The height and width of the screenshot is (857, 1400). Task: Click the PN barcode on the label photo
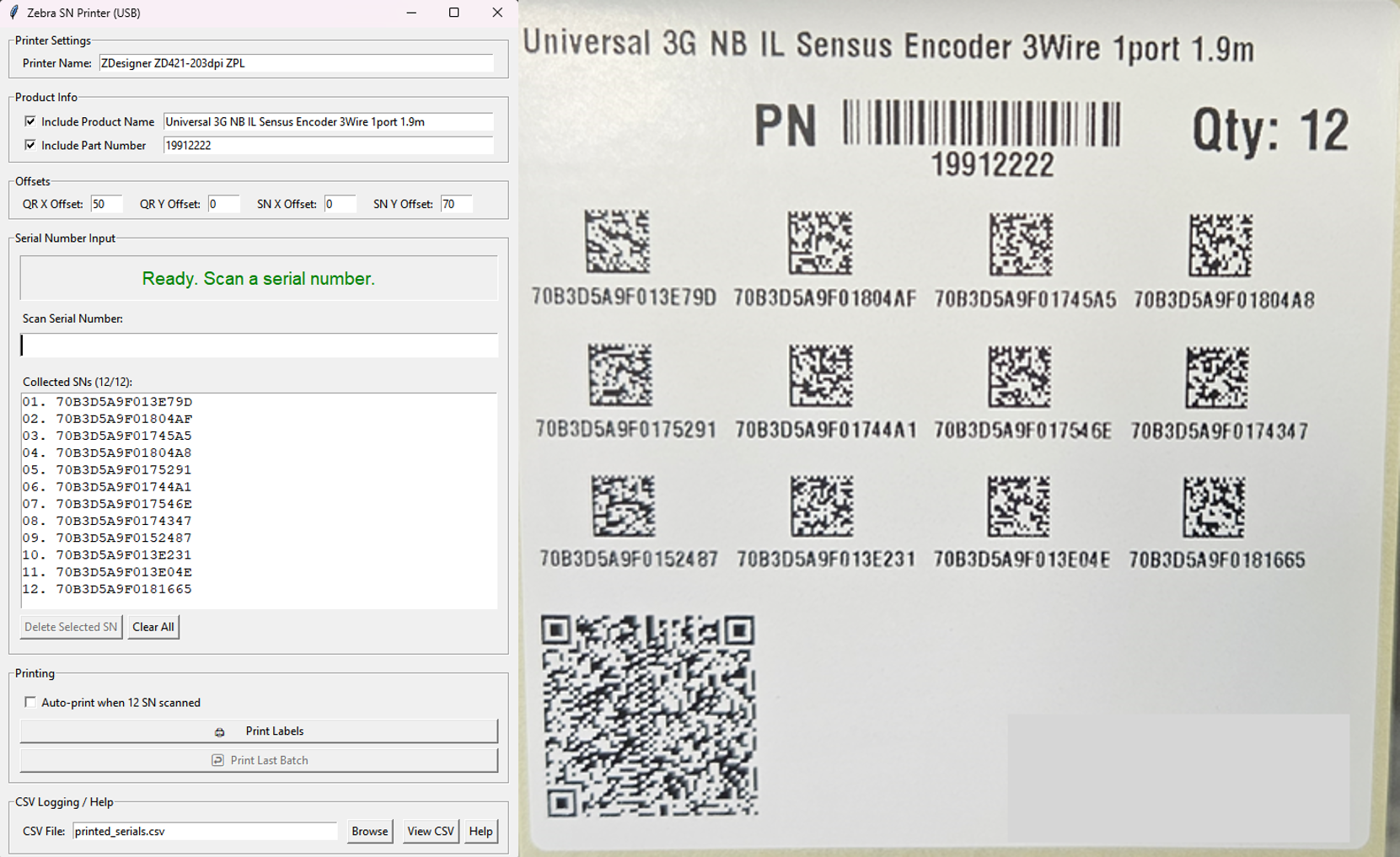982,124
